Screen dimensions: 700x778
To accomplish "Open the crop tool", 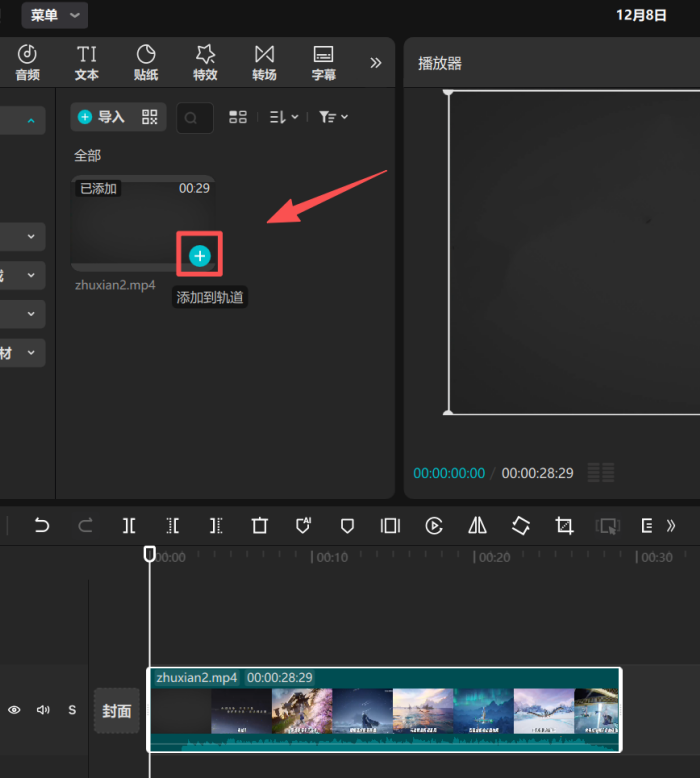I will [564, 525].
